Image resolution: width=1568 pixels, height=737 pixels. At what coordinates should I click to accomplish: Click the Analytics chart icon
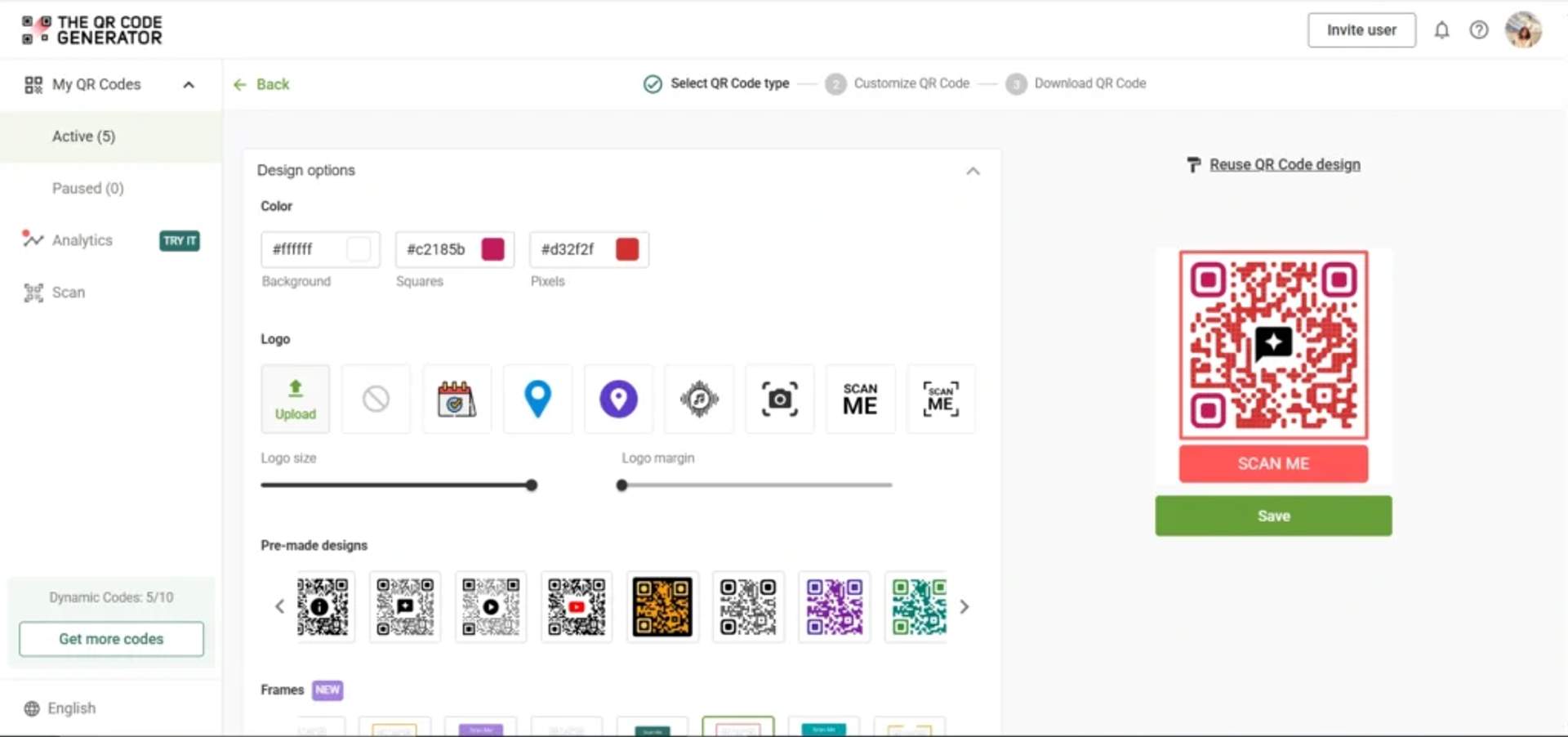[33, 239]
